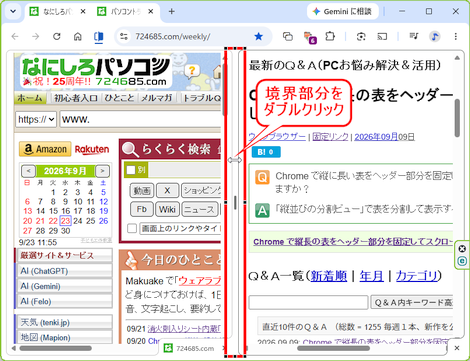The width and height of the screenshot is (470, 361).
Task: Toggle the 別 checkbox in らくらく検索
Action: click(131, 170)
